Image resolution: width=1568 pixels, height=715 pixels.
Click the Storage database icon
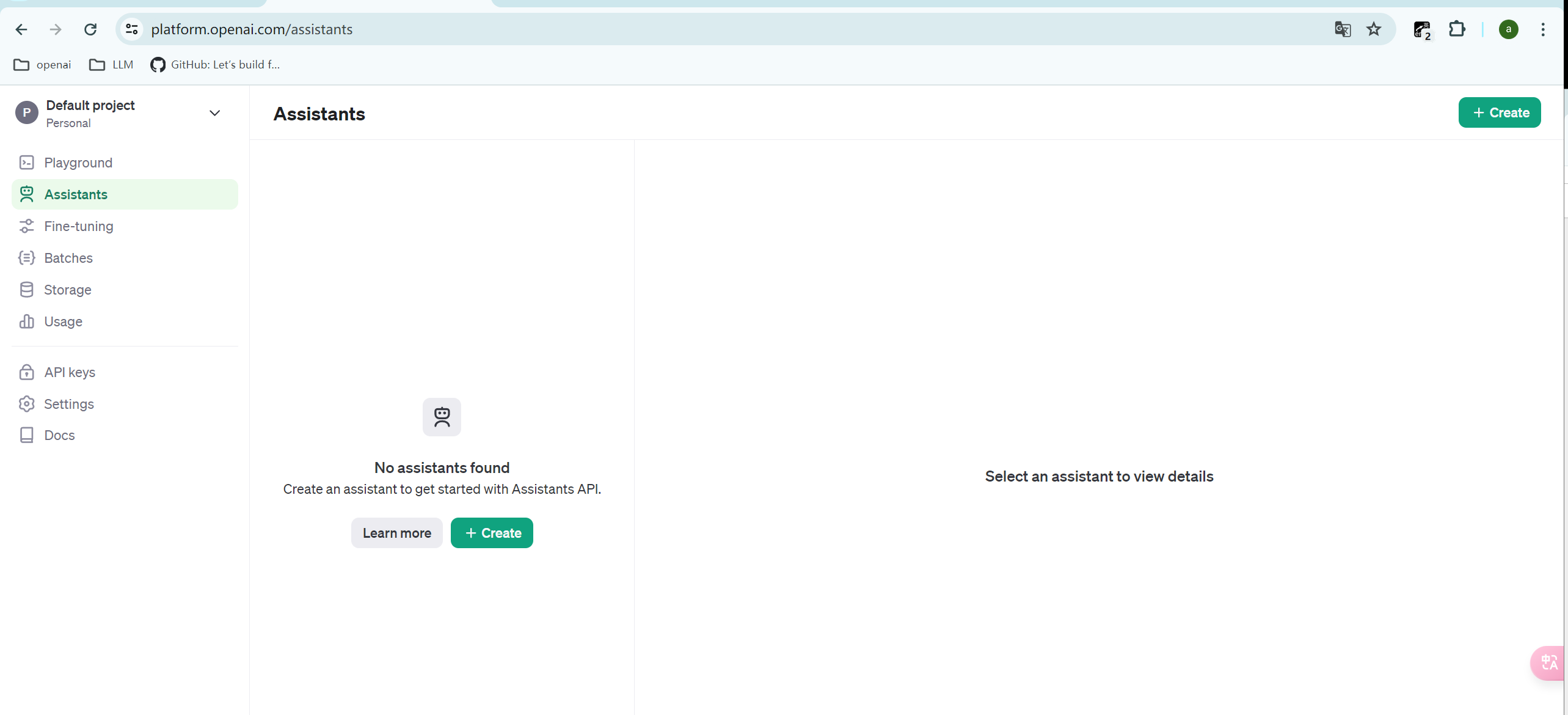tap(26, 290)
